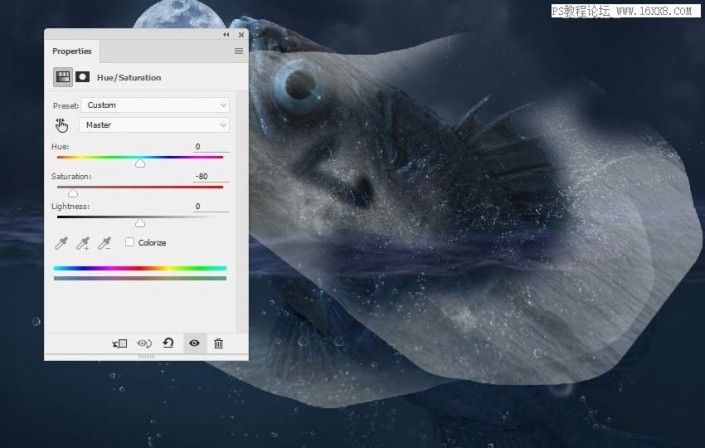The image size is (705, 448).
Task: Delete adjustment layer with trash icon
Action: 219,344
